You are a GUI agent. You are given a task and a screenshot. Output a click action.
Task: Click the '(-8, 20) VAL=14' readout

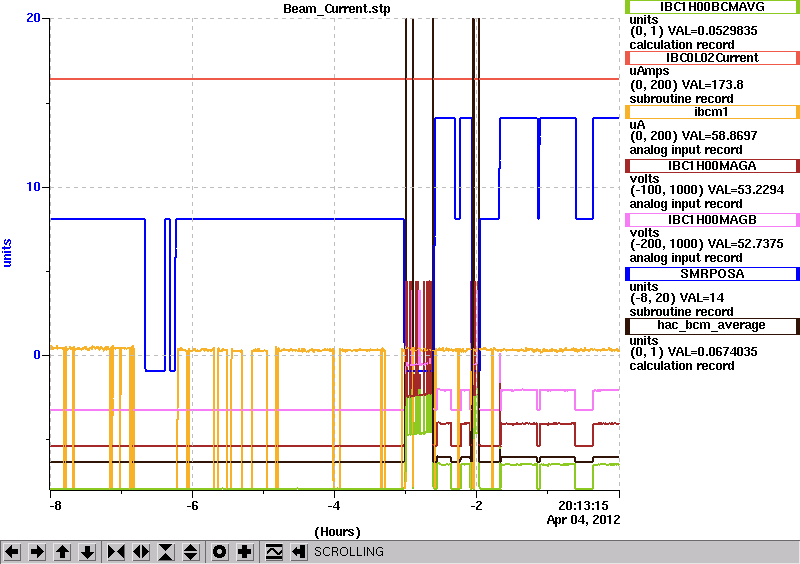pos(677,298)
